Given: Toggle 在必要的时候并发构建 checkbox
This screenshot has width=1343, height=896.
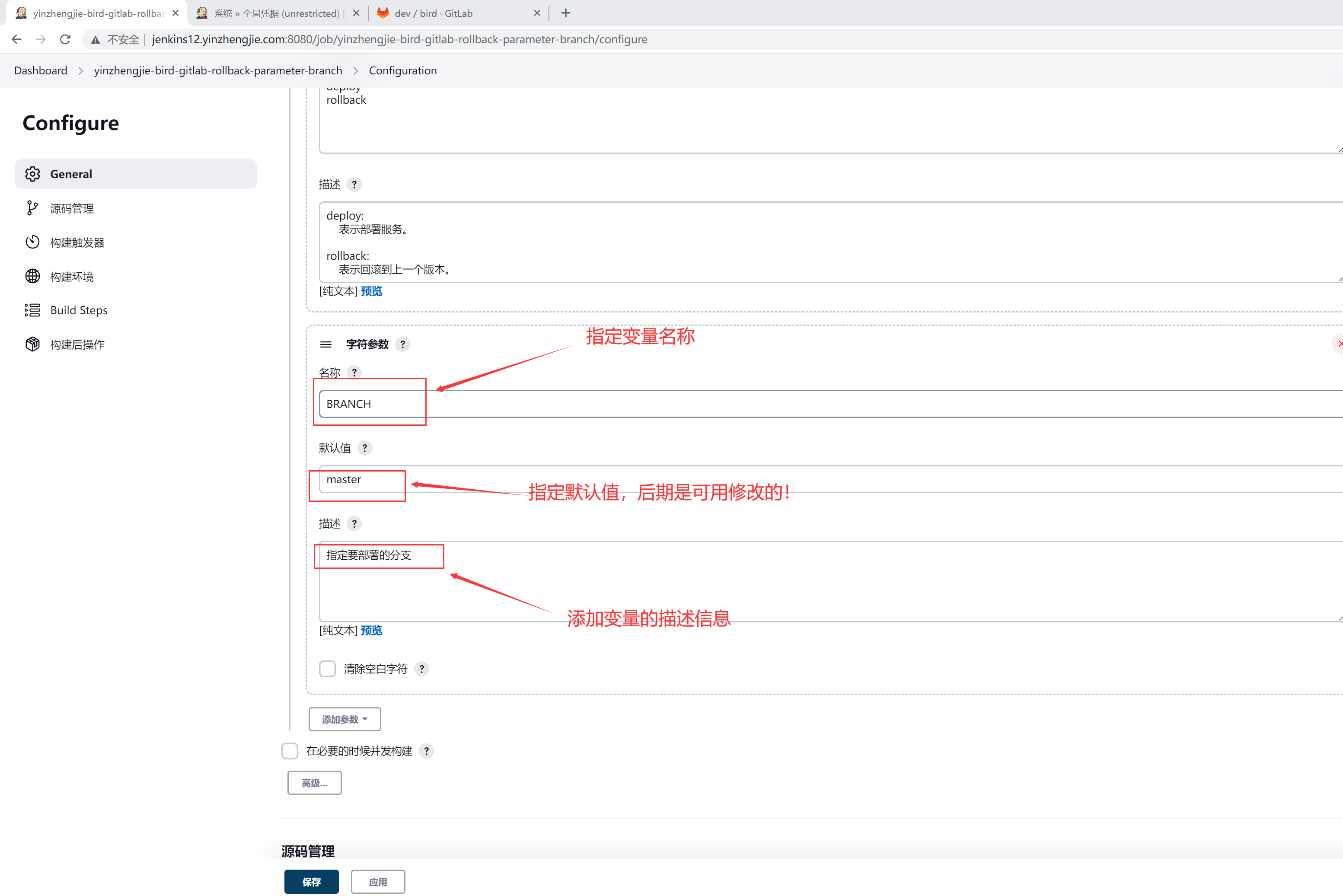Looking at the screenshot, I should [290, 751].
